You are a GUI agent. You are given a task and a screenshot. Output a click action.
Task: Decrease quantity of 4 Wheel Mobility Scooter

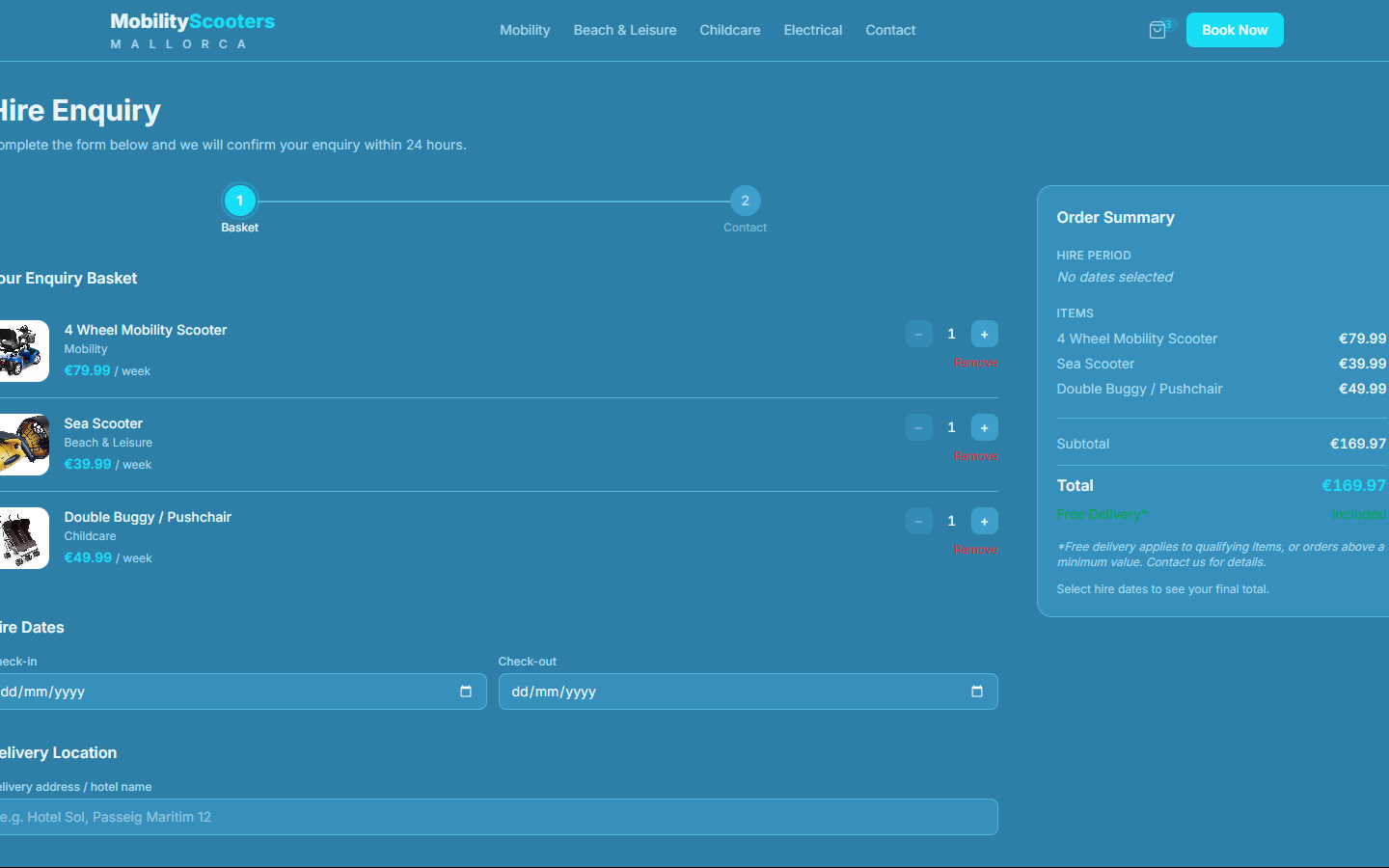919,334
